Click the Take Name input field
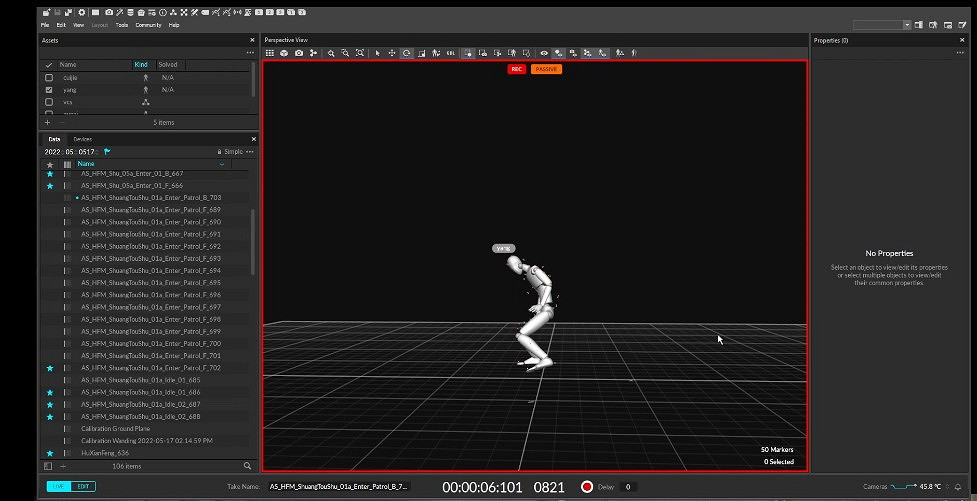Image resolution: width=977 pixels, height=501 pixels. [338, 487]
